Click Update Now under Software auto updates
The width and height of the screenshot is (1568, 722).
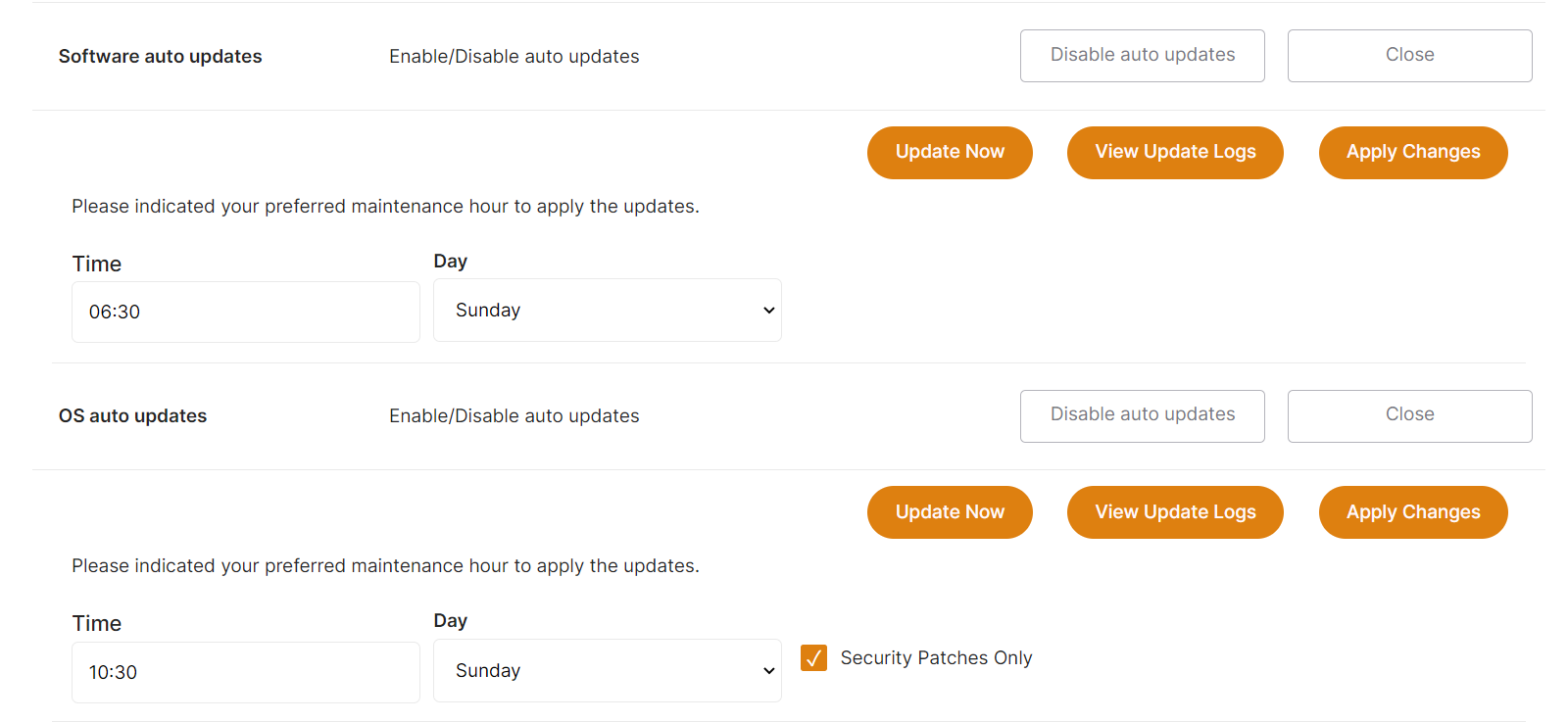coord(950,153)
